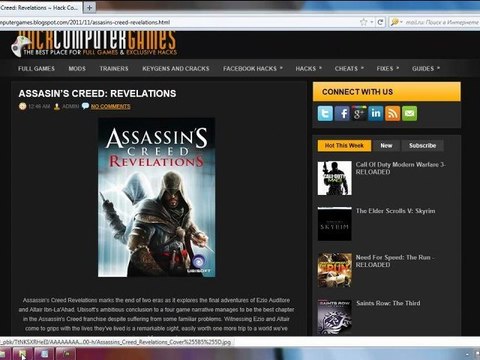Click the Hack Computer Games site banner

click(x=94, y=43)
